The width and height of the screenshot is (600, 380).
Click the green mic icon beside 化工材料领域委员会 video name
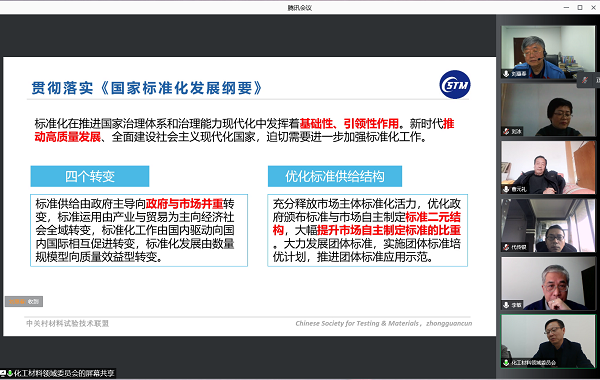pyautogui.click(x=506, y=362)
